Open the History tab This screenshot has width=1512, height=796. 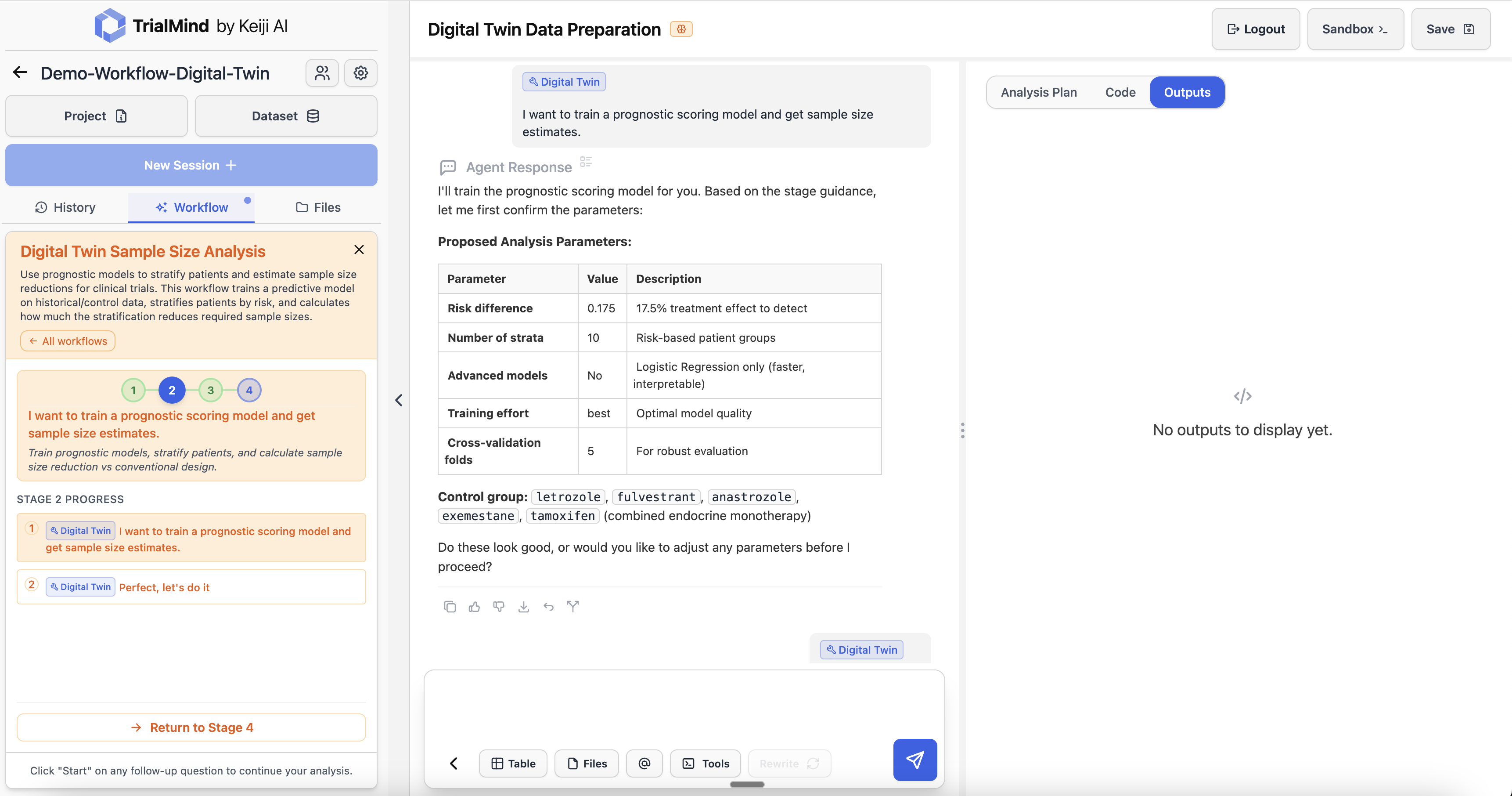[x=65, y=207]
